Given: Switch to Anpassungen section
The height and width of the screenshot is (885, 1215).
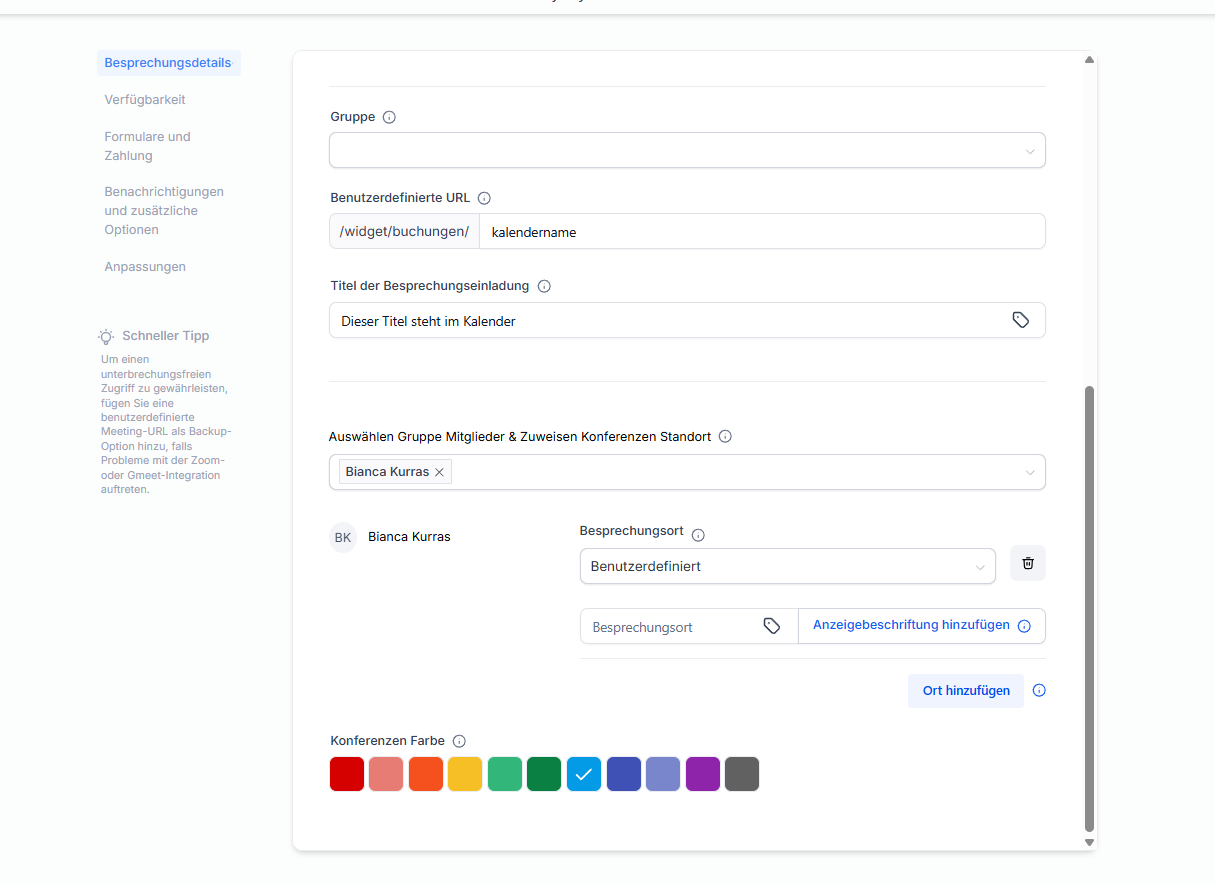Looking at the screenshot, I should point(145,267).
